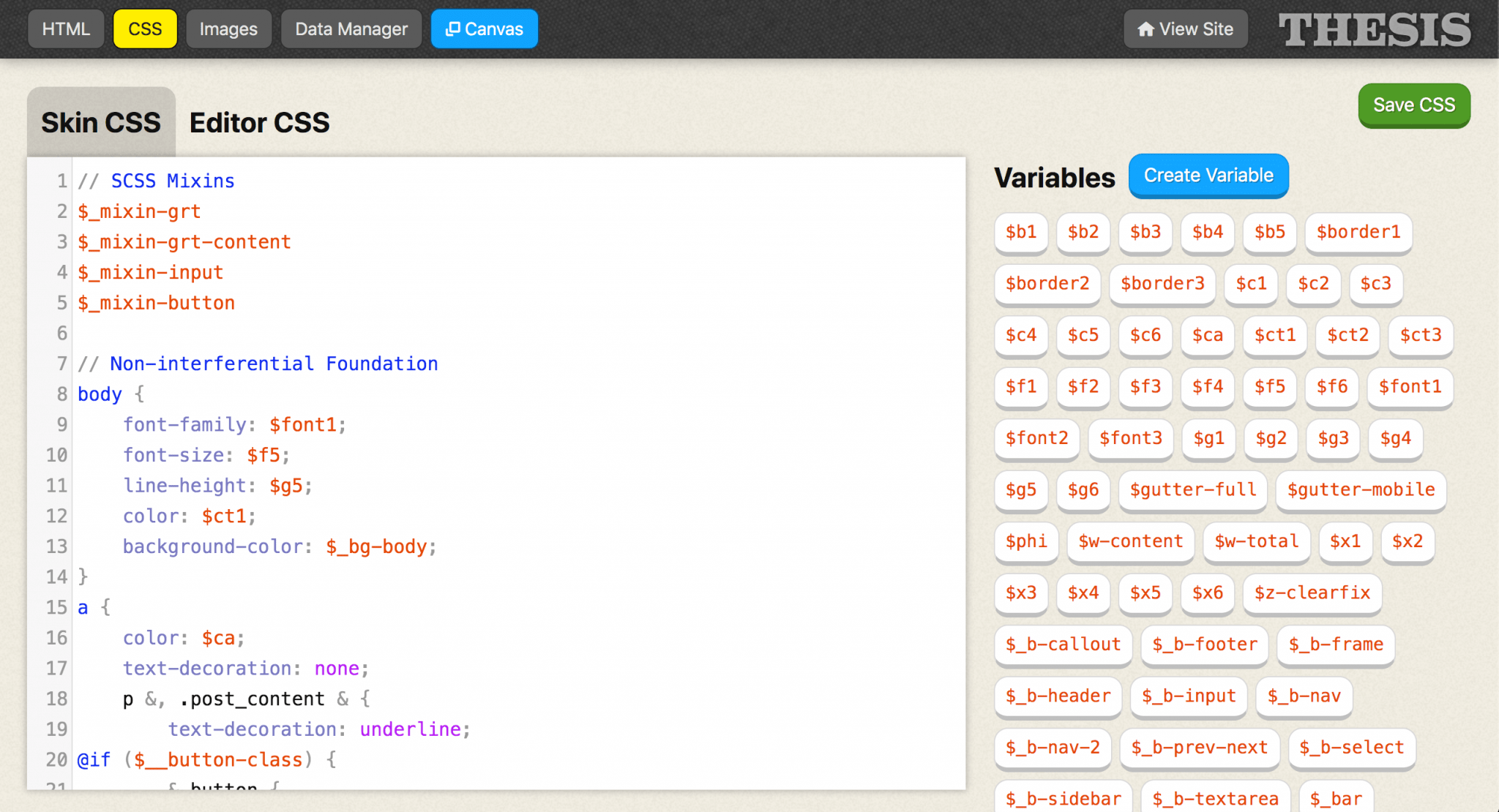Select the $_b-callout variable

pos(1063,645)
